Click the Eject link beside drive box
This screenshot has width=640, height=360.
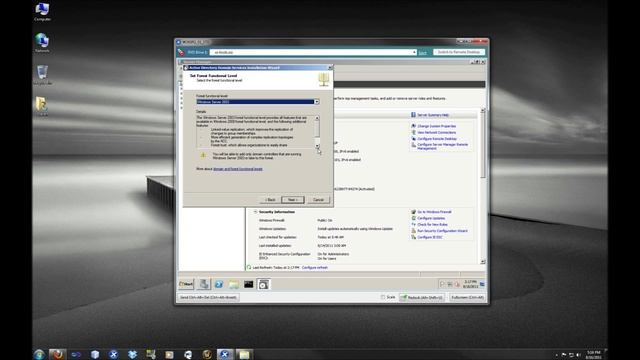[x=422, y=52]
